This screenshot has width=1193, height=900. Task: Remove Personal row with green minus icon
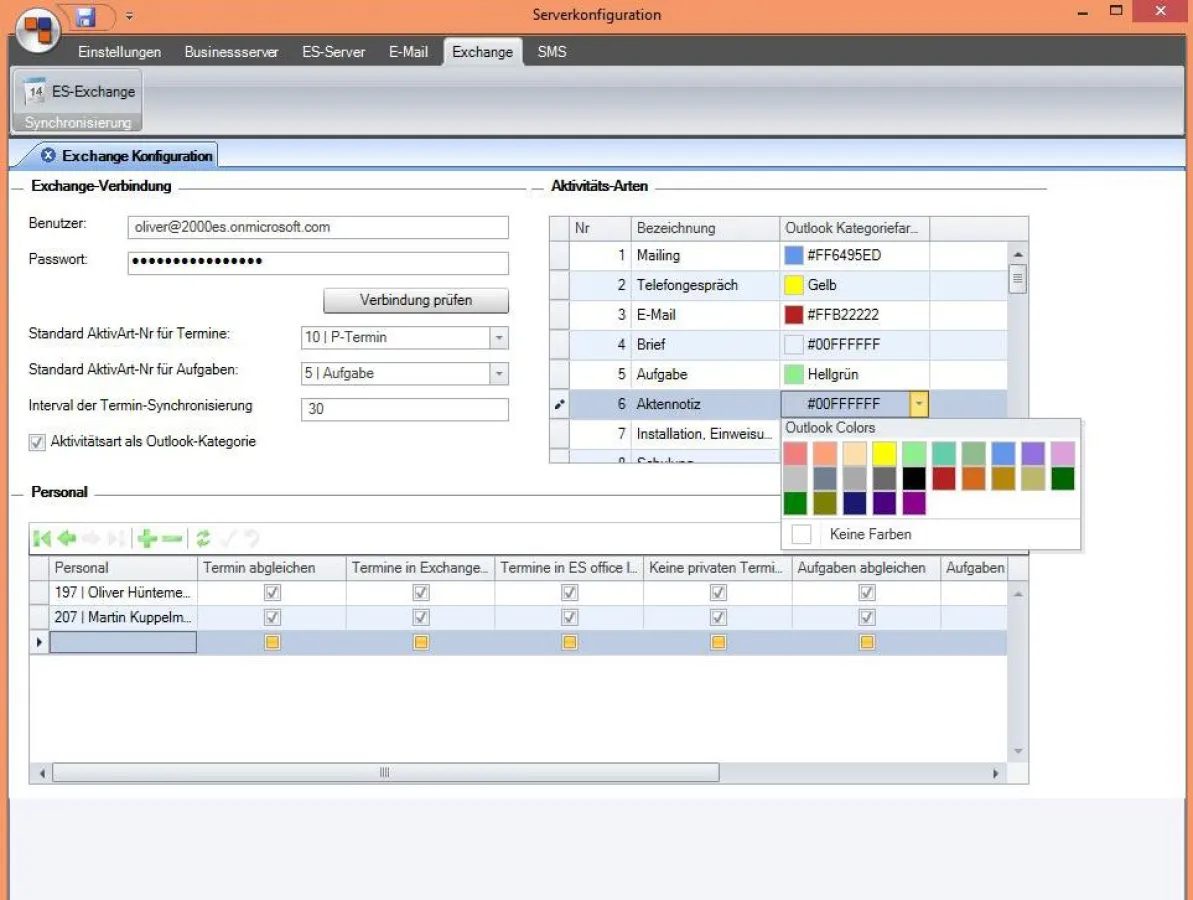pyautogui.click(x=172, y=539)
